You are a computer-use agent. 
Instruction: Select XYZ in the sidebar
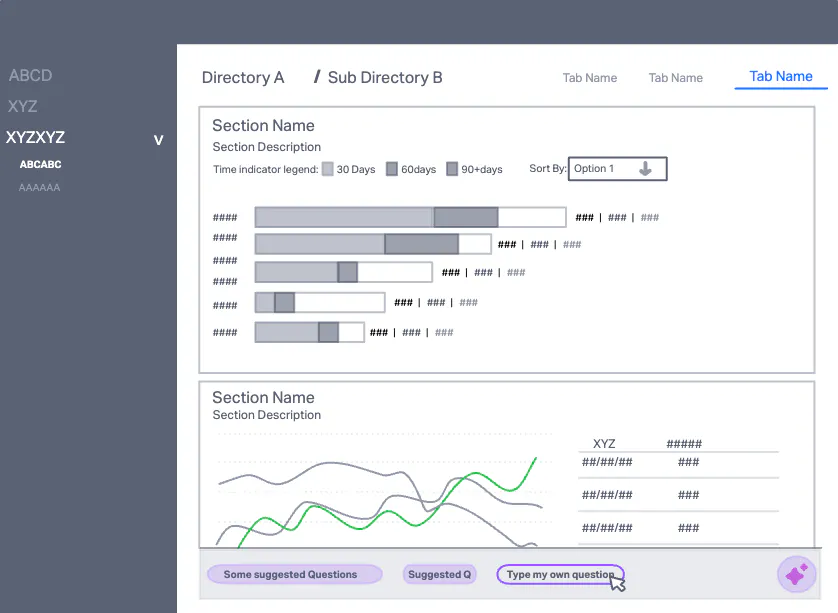tap(22, 106)
